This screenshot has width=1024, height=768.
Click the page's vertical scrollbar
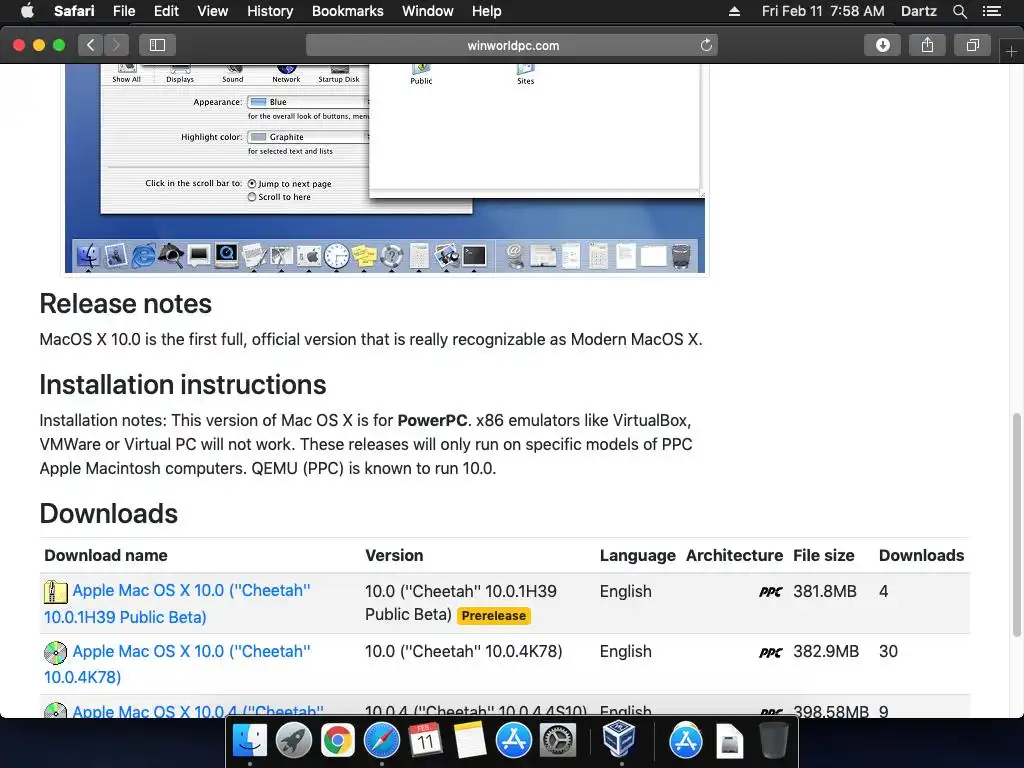[x=1017, y=524]
